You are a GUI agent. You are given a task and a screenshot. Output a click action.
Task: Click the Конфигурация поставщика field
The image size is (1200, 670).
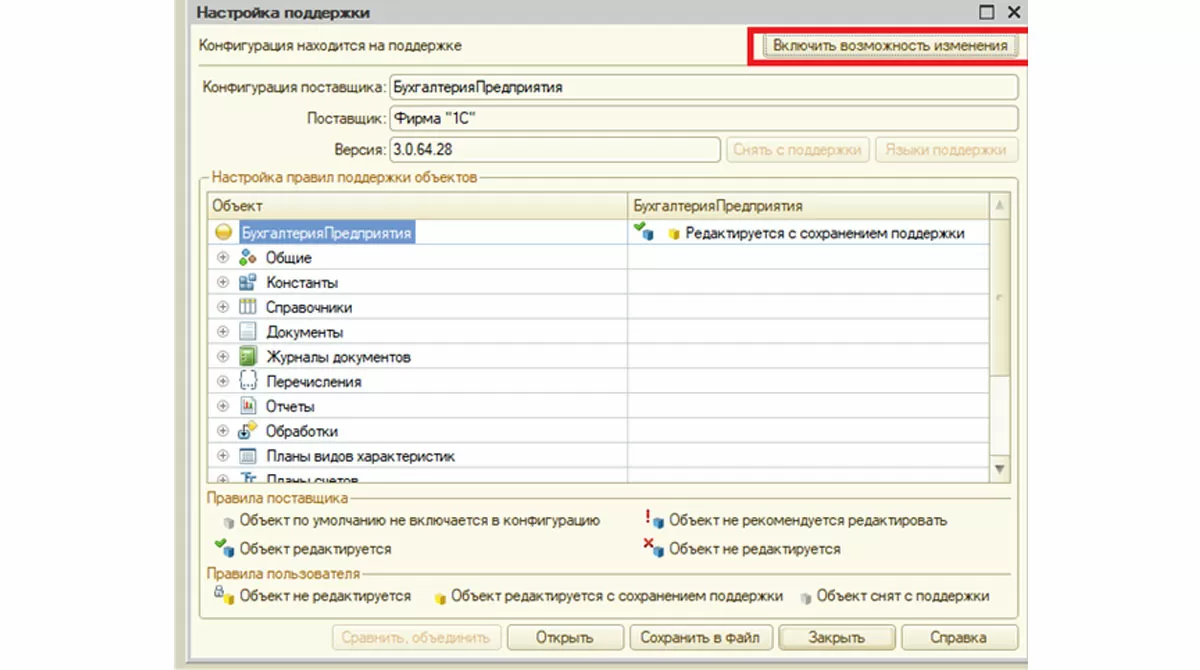tap(704, 87)
